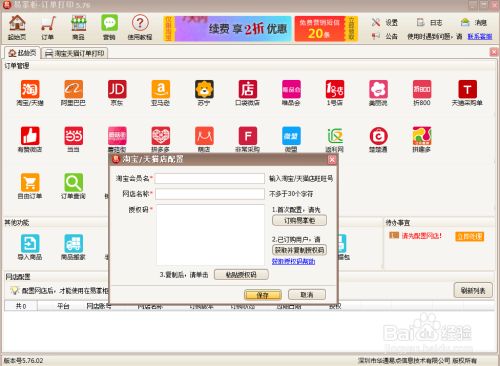
Task: Open the 起始页 home icon in toolbar
Action: 17,27
